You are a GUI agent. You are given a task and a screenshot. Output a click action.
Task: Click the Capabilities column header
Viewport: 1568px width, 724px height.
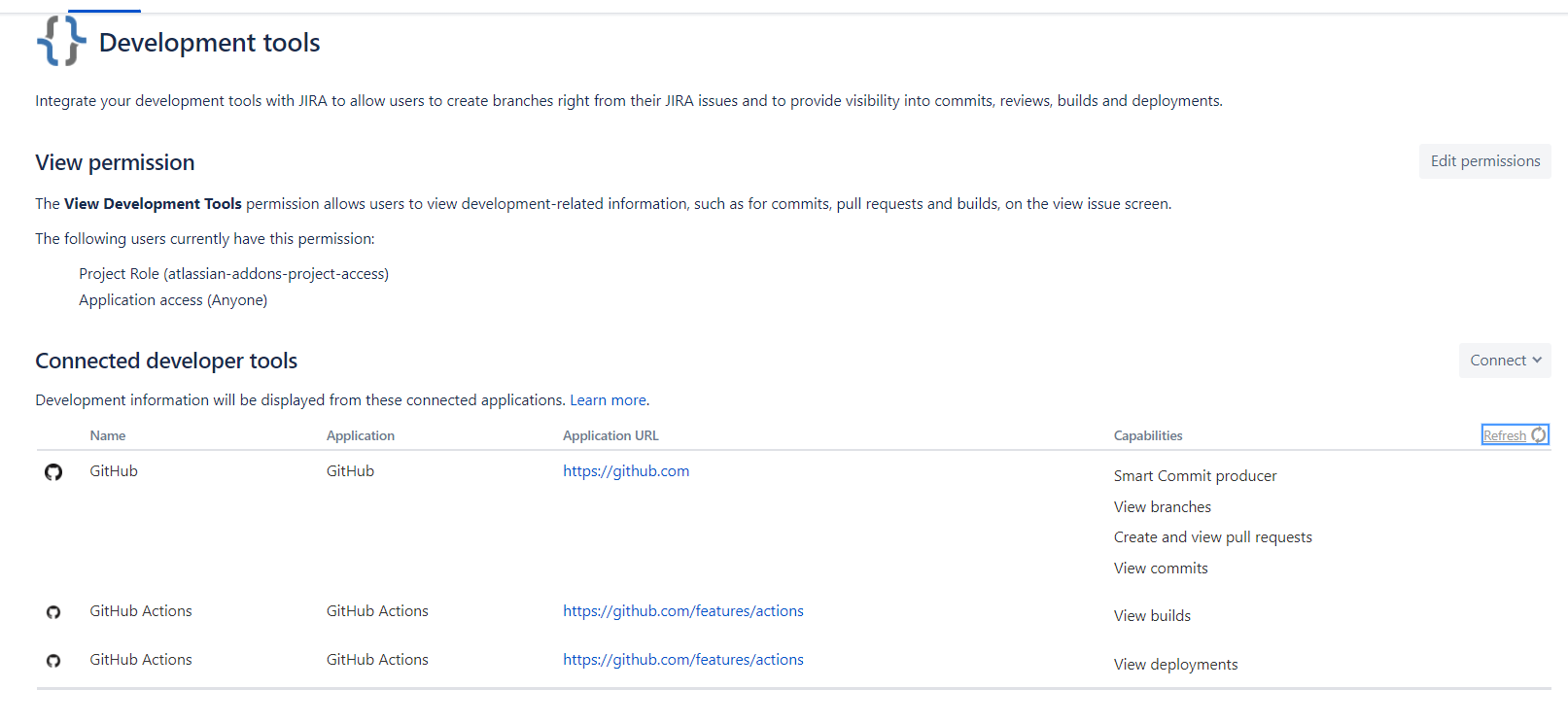coord(1148,435)
